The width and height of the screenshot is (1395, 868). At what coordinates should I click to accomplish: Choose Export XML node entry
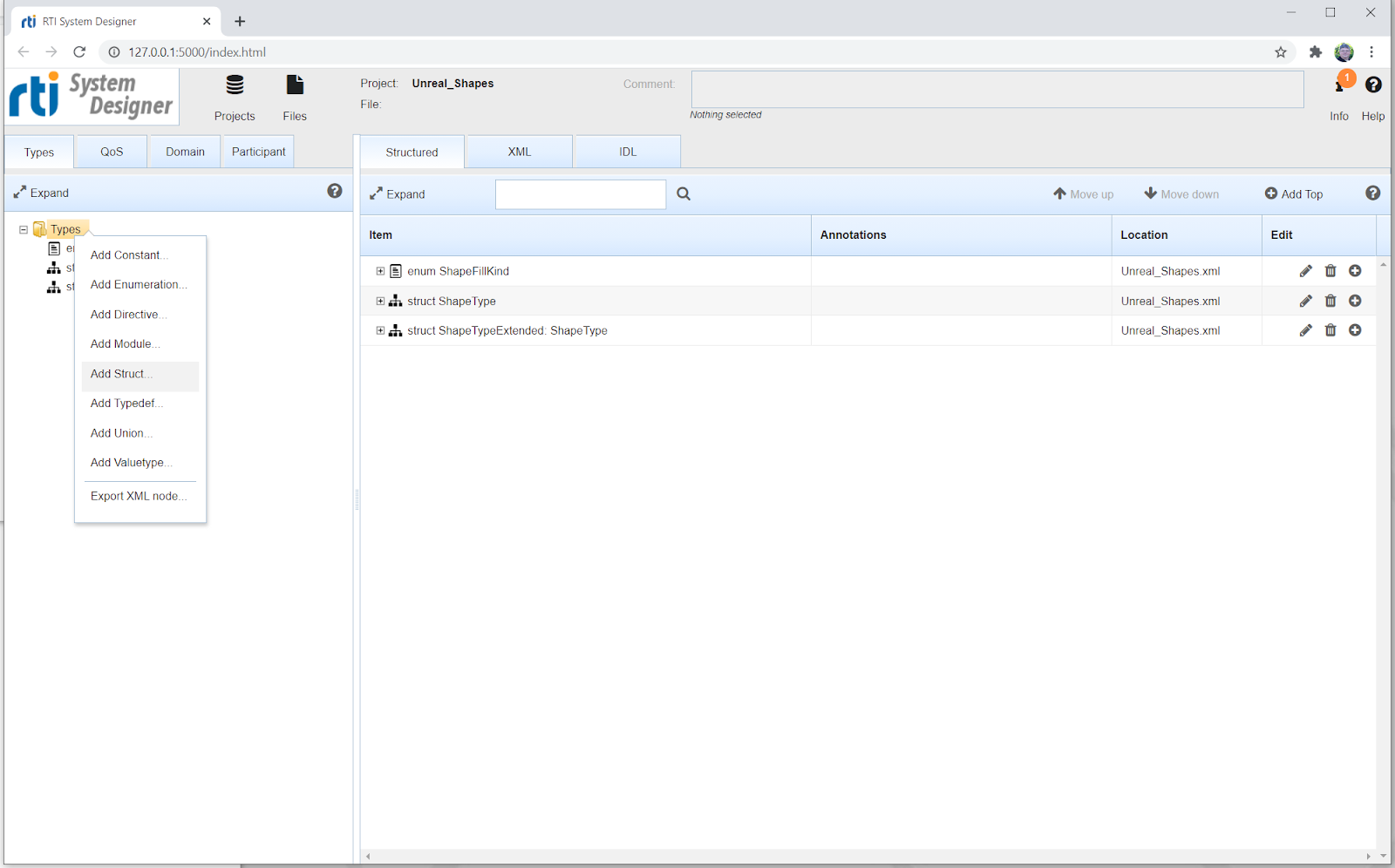[x=140, y=496]
